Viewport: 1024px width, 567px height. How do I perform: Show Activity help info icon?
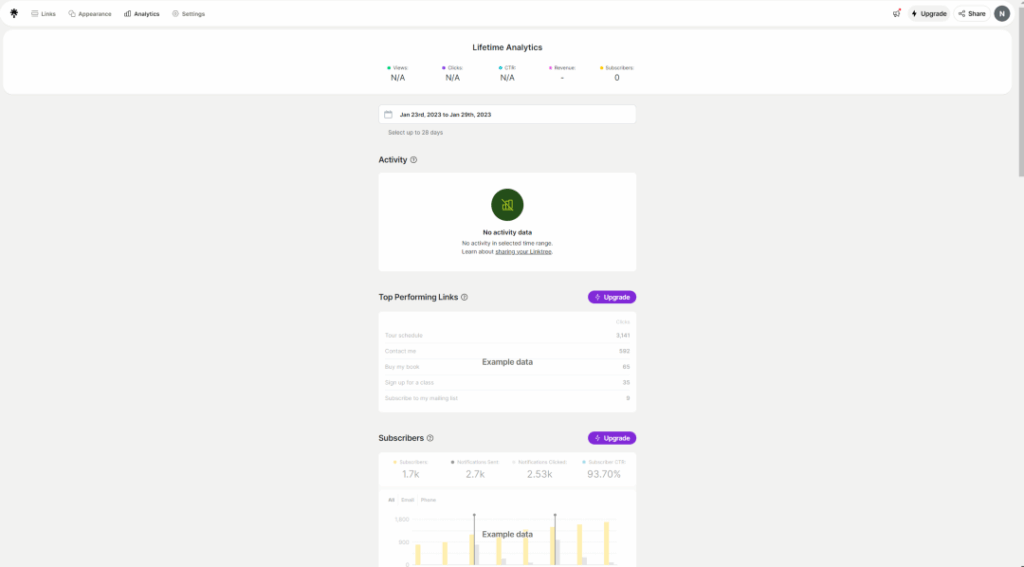click(x=413, y=160)
